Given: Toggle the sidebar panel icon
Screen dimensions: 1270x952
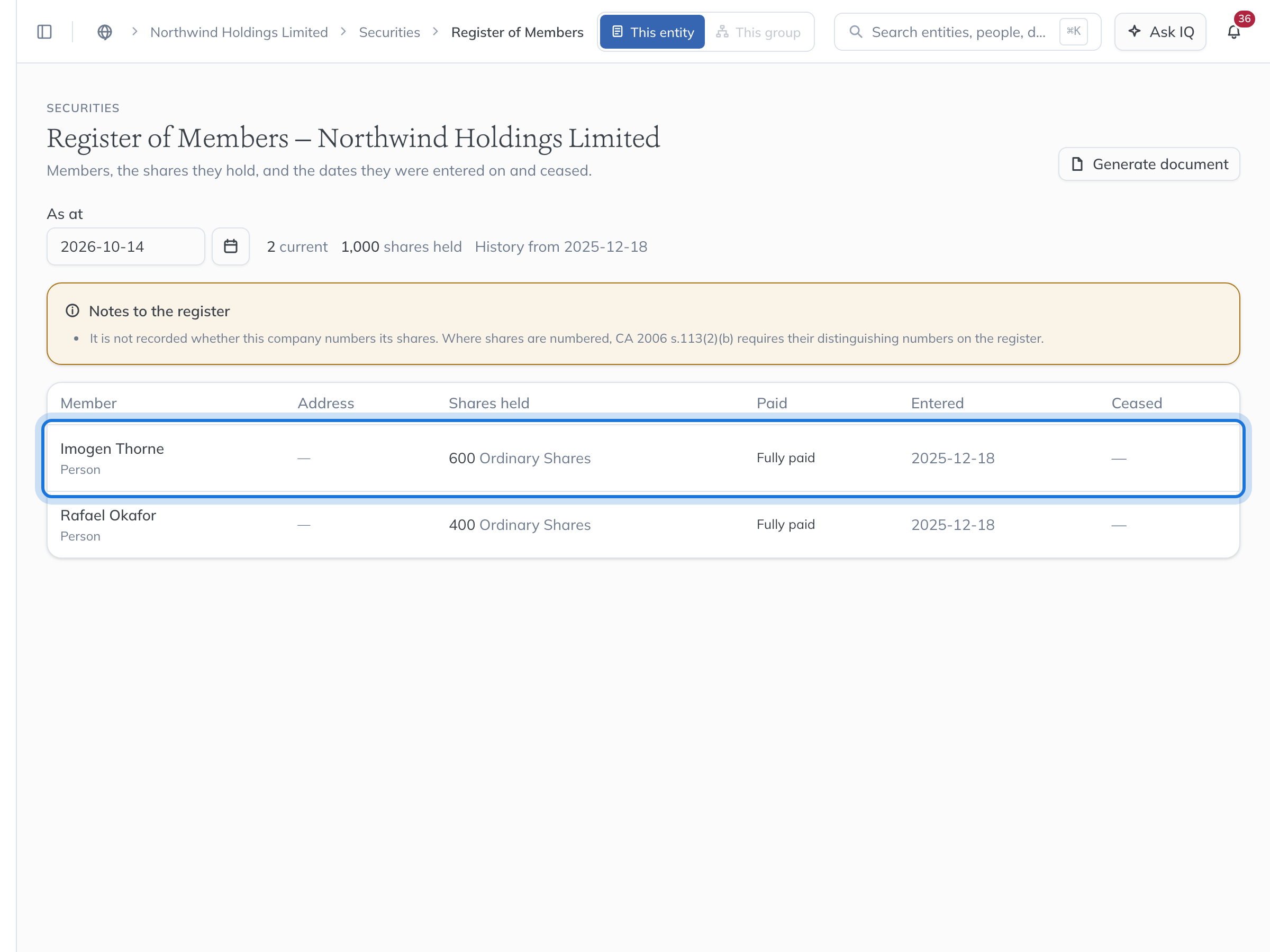Looking at the screenshot, I should pos(44,32).
